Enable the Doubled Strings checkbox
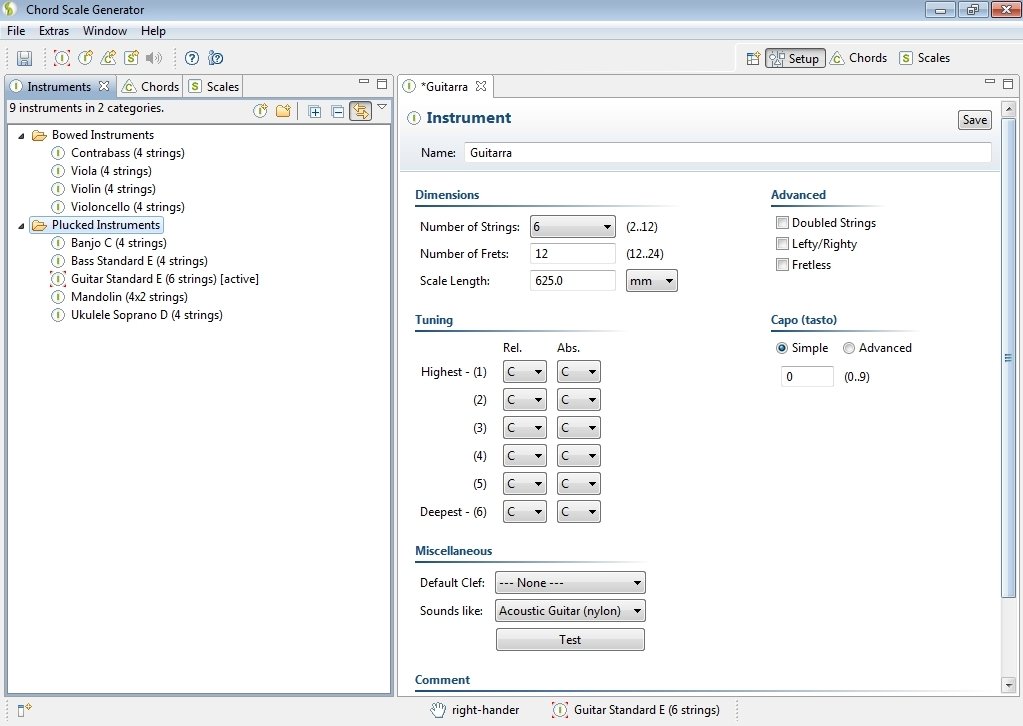 (782, 222)
